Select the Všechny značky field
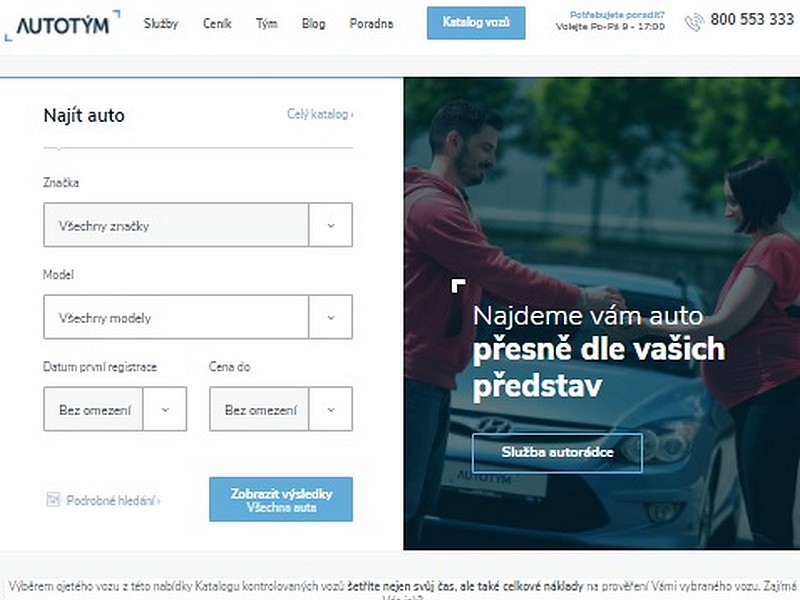This screenshot has width=800, height=600. click(x=176, y=225)
